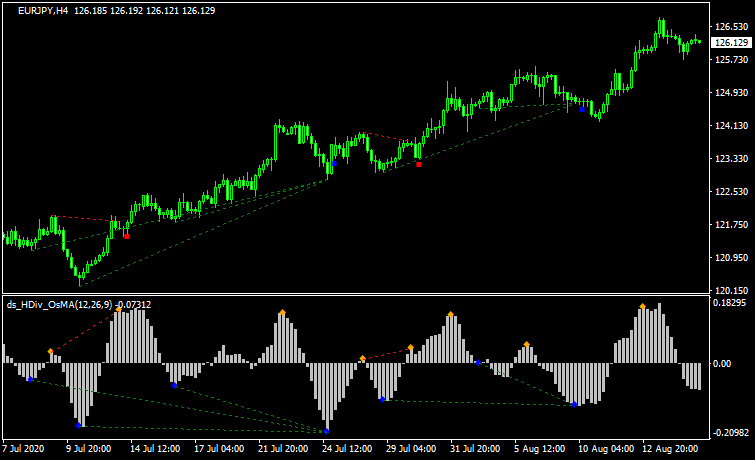Image resolution: width=755 pixels, height=460 pixels.
Task: Click the 5 Aug 12:00 time label
Action: click(539, 450)
